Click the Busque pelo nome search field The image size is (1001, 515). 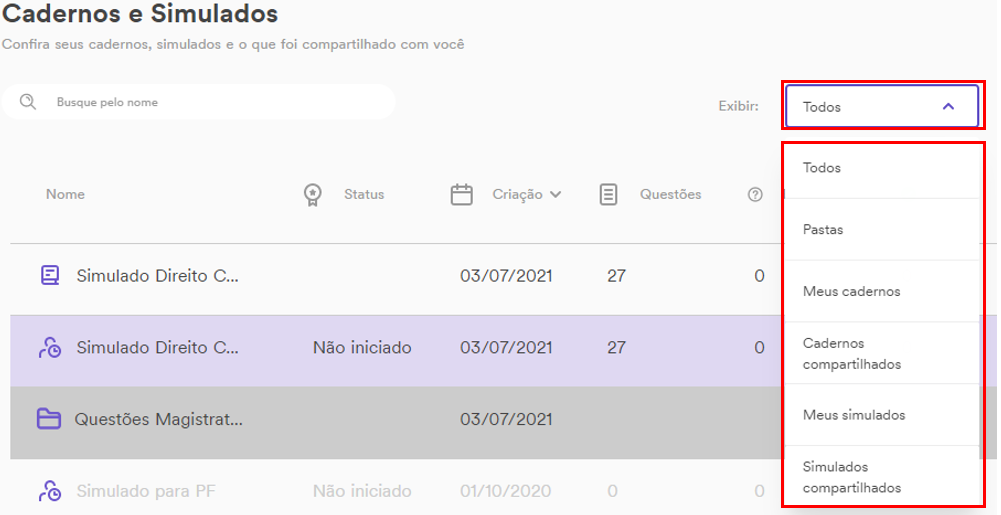click(x=199, y=102)
